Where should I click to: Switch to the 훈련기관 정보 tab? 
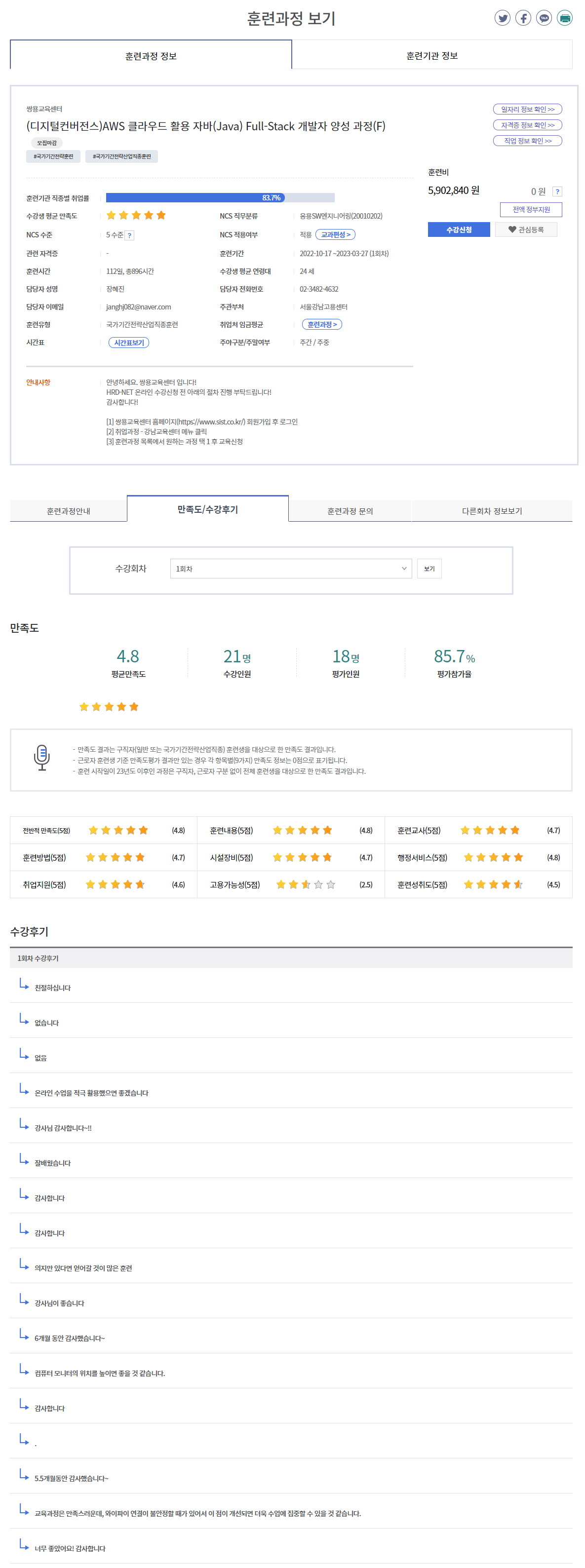click(431, 55)
